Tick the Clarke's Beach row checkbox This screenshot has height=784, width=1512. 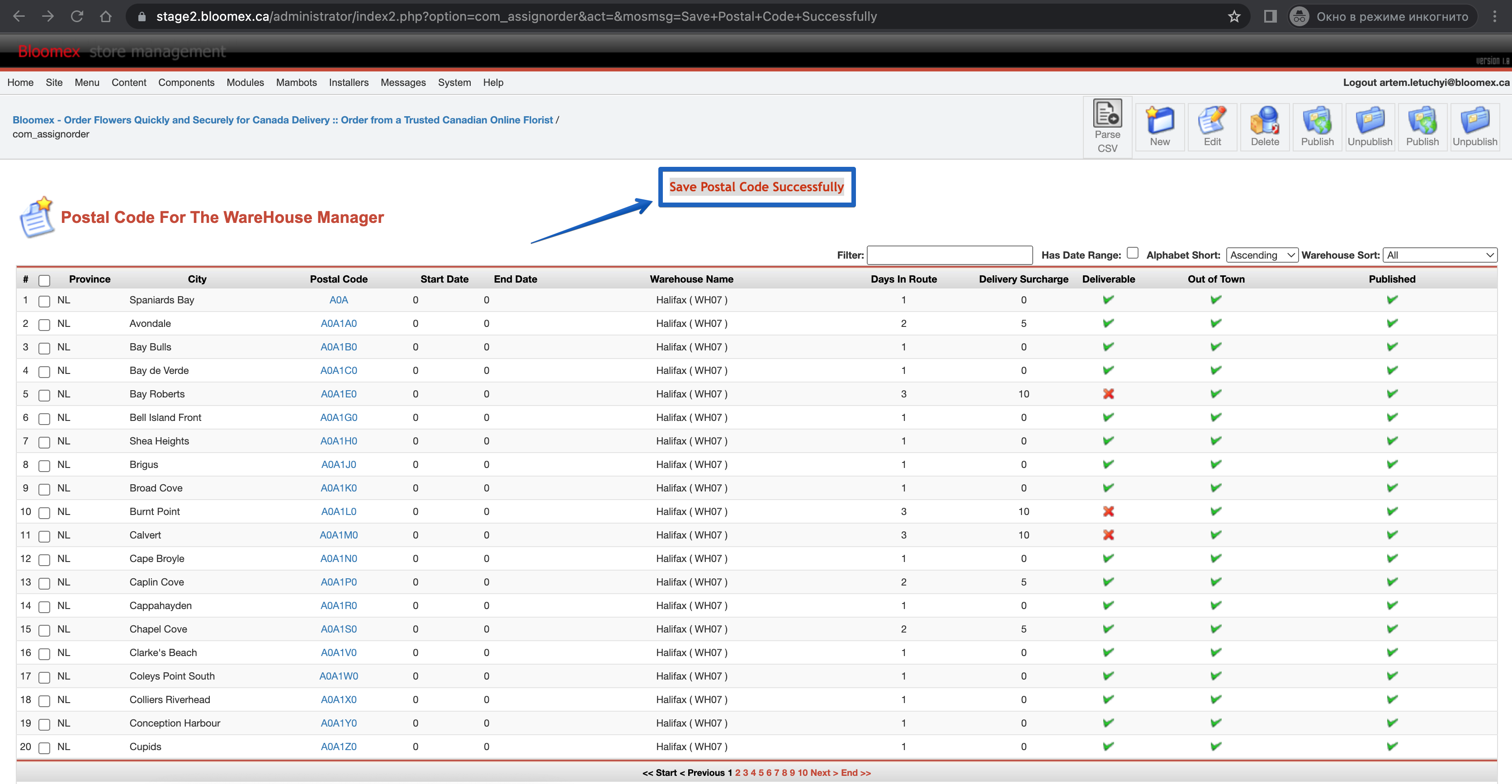pyautogui.click(x=44, y=654)
